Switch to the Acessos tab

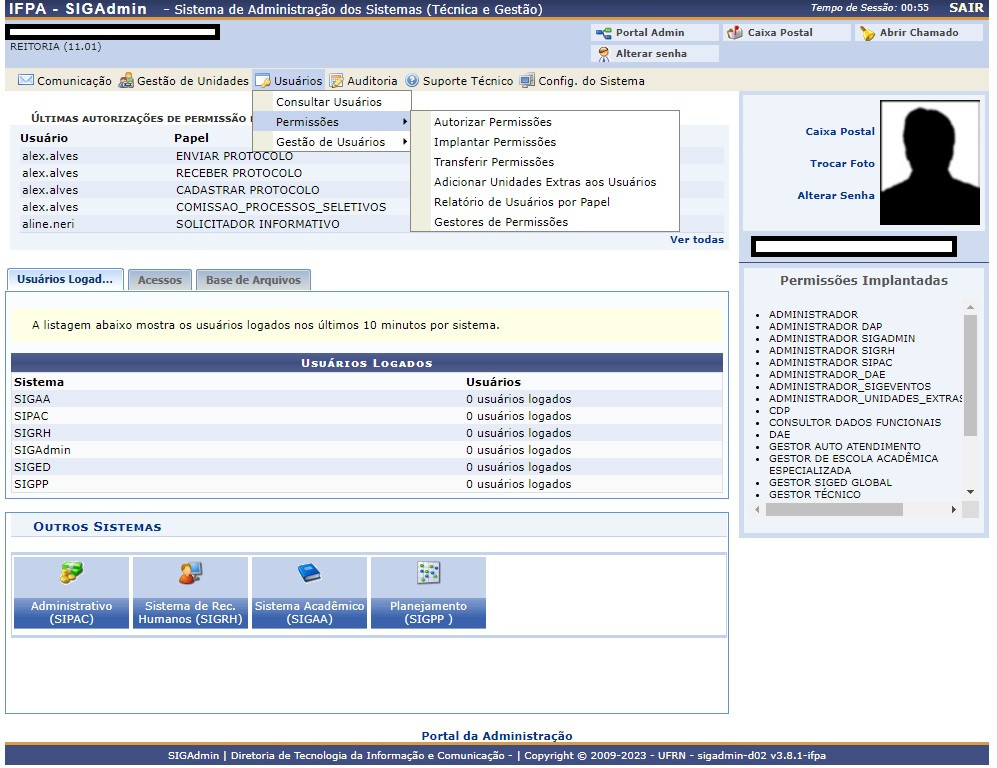160,280
